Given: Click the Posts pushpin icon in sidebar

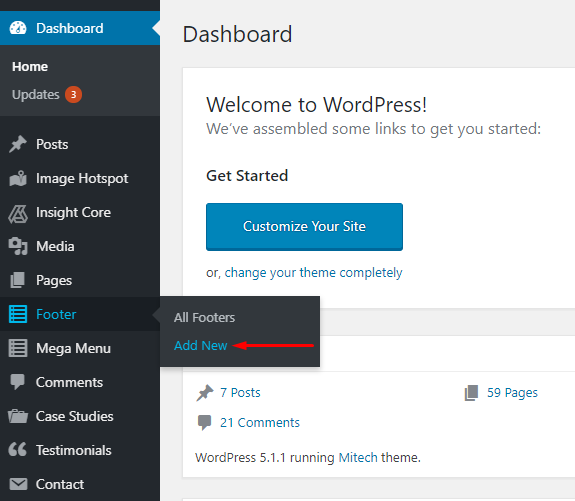Looking at the screenshot, I should coord(18,144).
